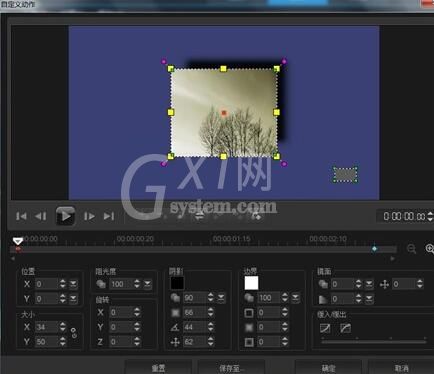Click the shadow distance field showing 62
434x374 pixels.
point(195,342)
